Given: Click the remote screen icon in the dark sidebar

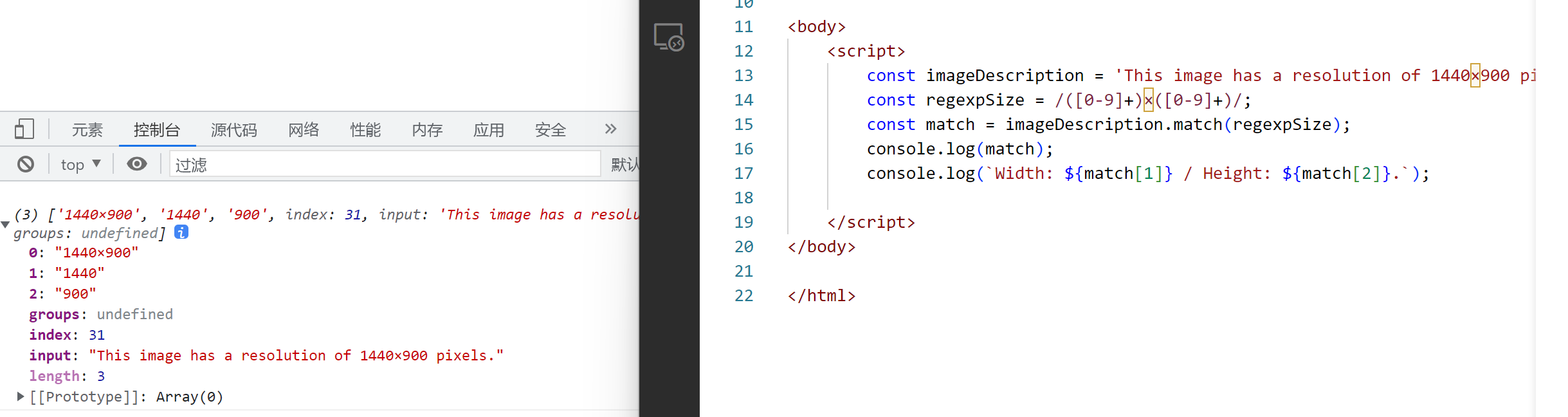Looking at the screenshot, I should [x=669, y=37].
